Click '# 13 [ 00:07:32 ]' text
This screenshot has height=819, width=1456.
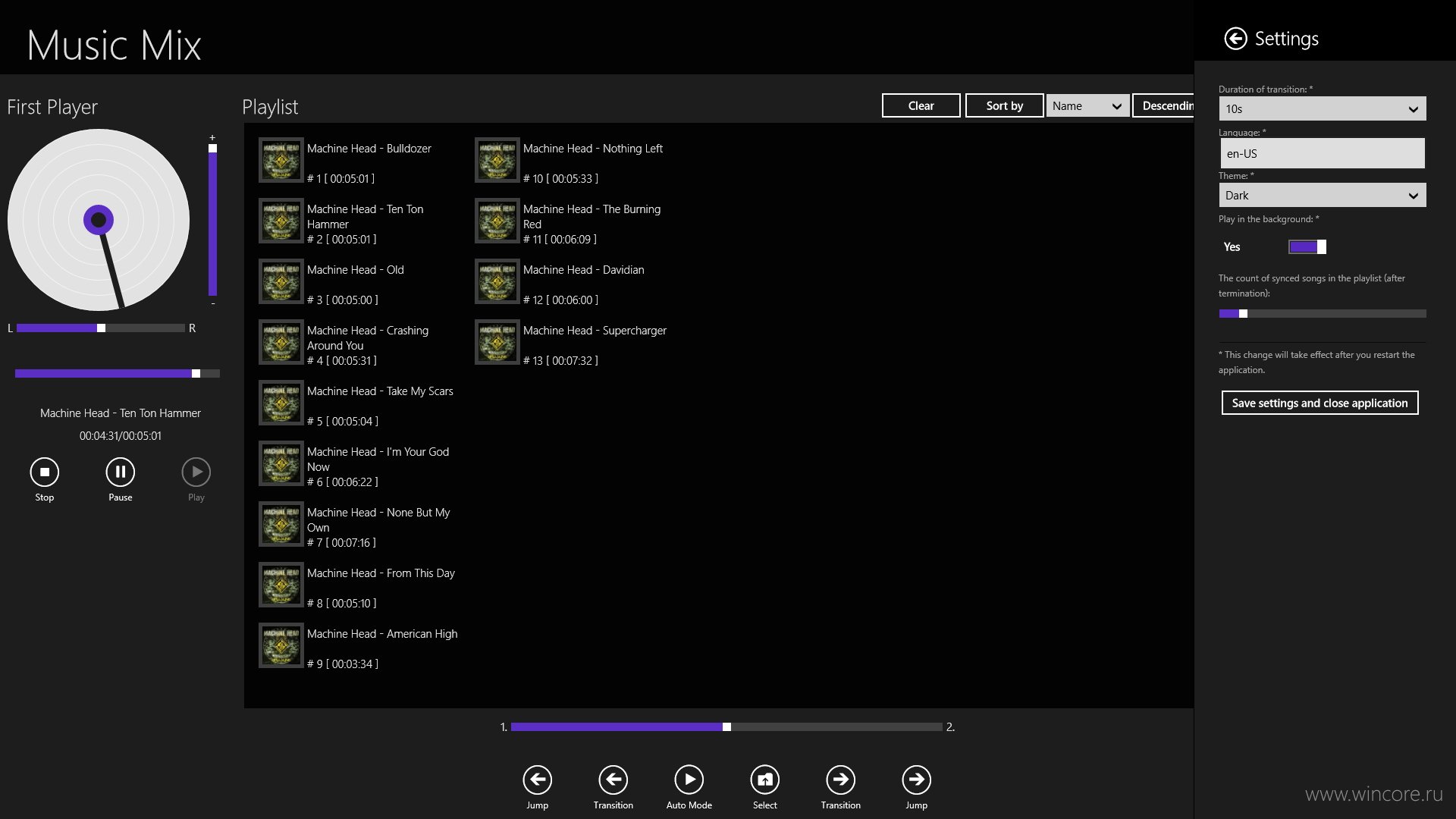click(560, 361)
